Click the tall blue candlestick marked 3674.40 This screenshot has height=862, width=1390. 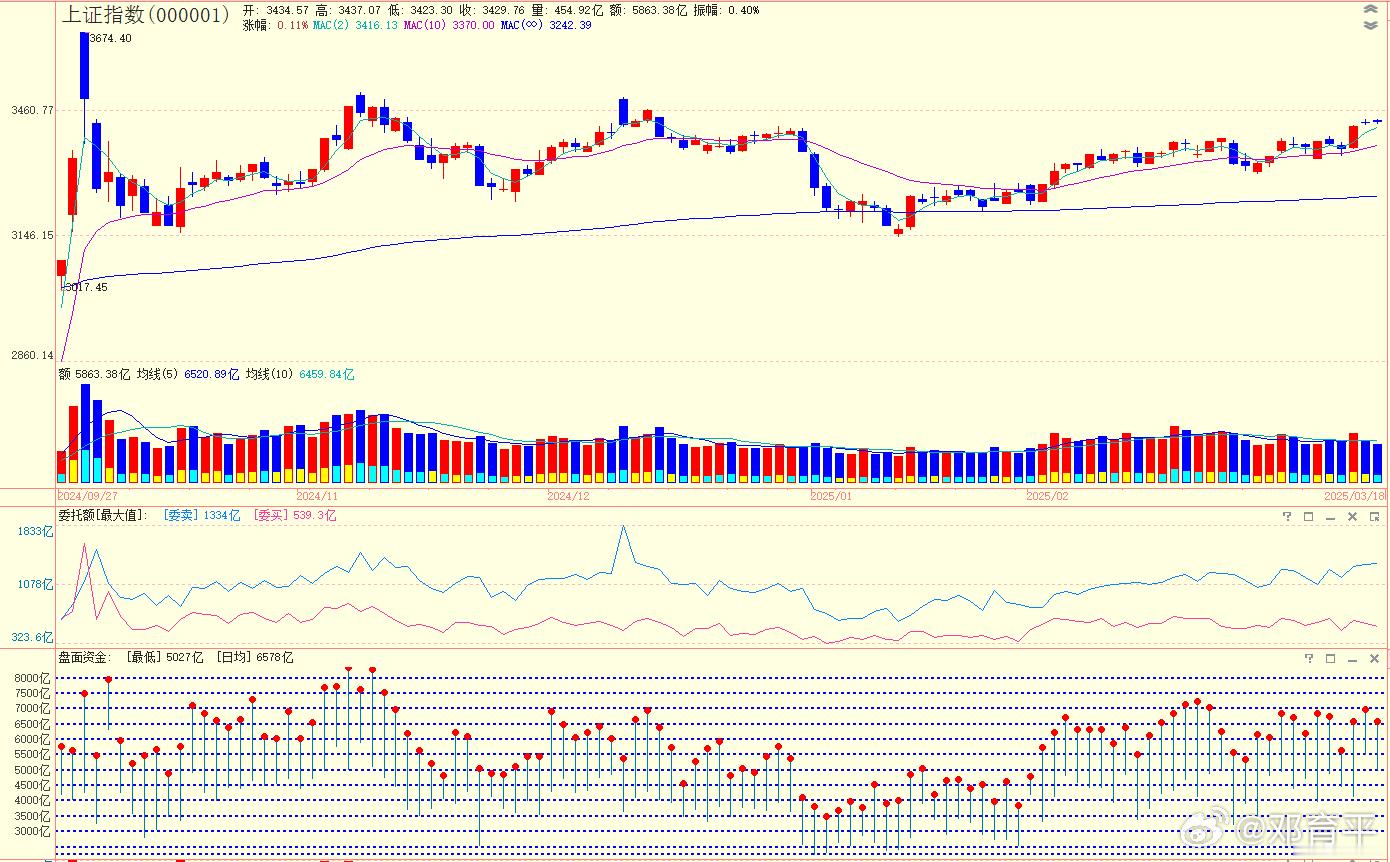(85, 65)
